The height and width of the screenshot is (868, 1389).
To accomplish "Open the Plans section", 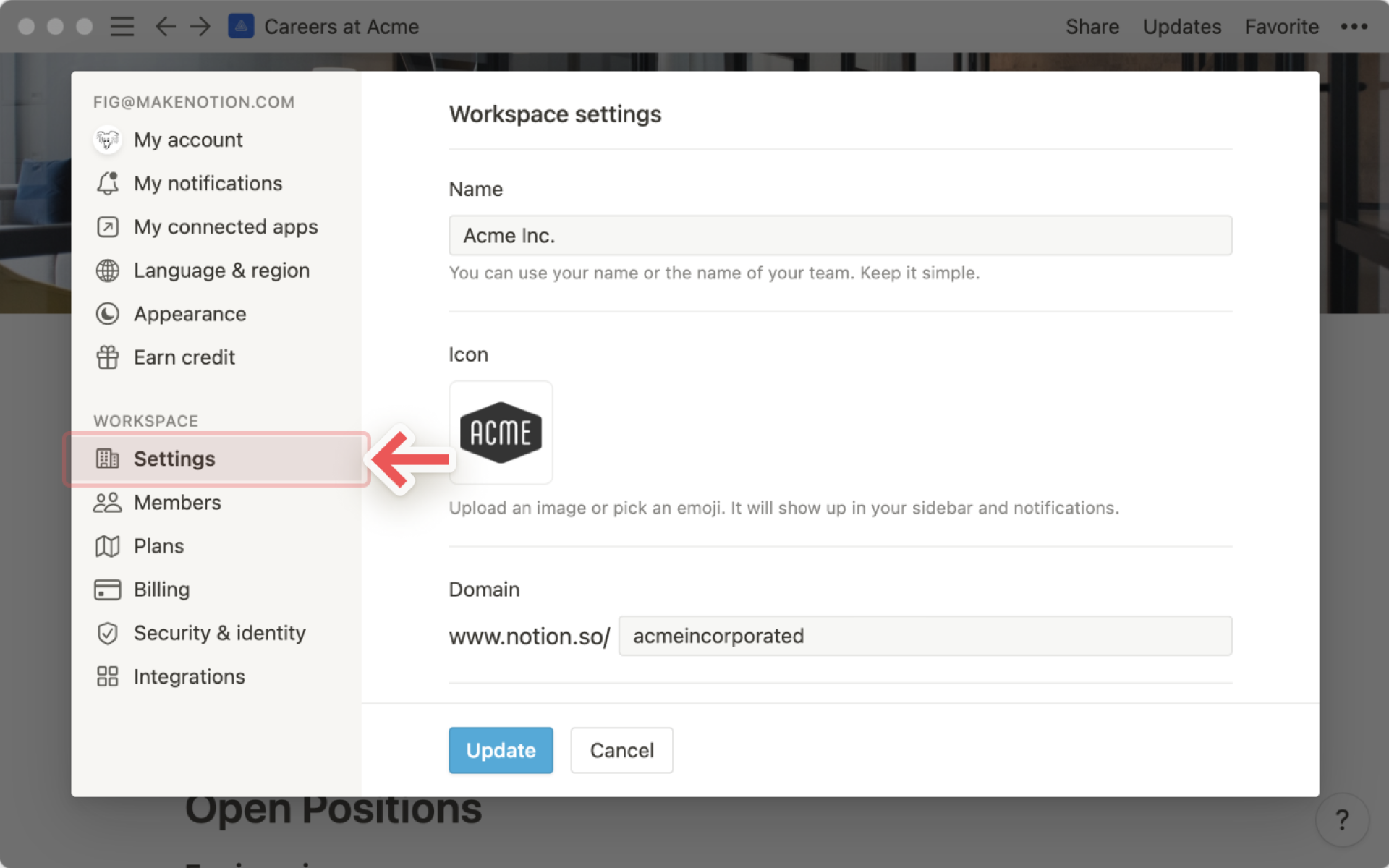I will click(159, 545).
